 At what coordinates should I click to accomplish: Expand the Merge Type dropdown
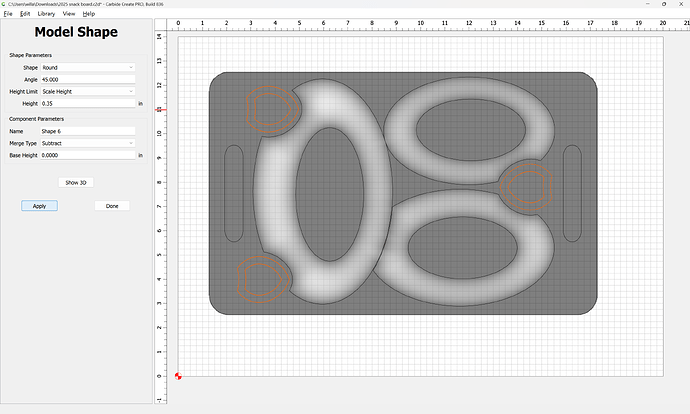point(87,143)
